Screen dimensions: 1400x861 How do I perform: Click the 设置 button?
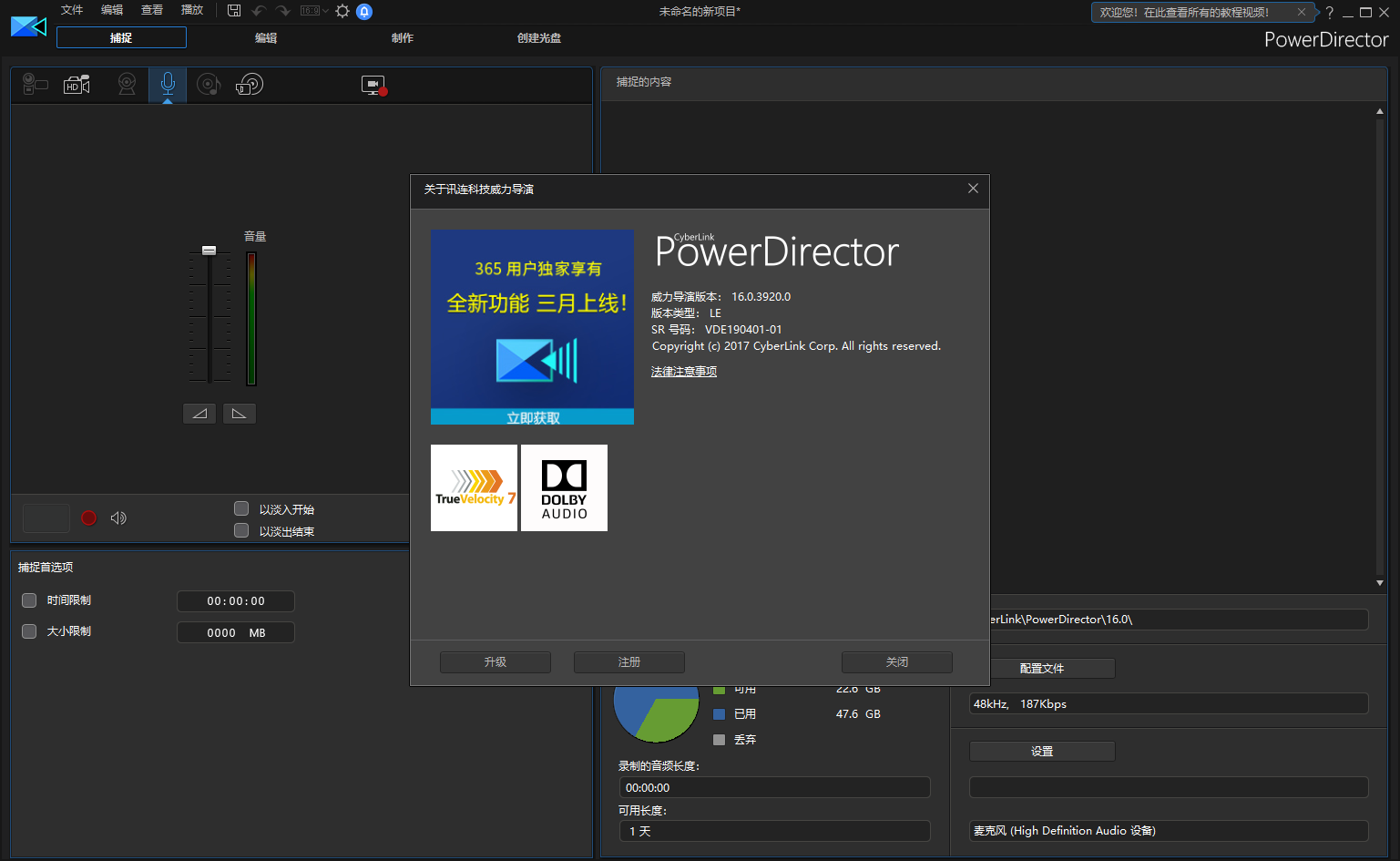tap(1042, 752)
